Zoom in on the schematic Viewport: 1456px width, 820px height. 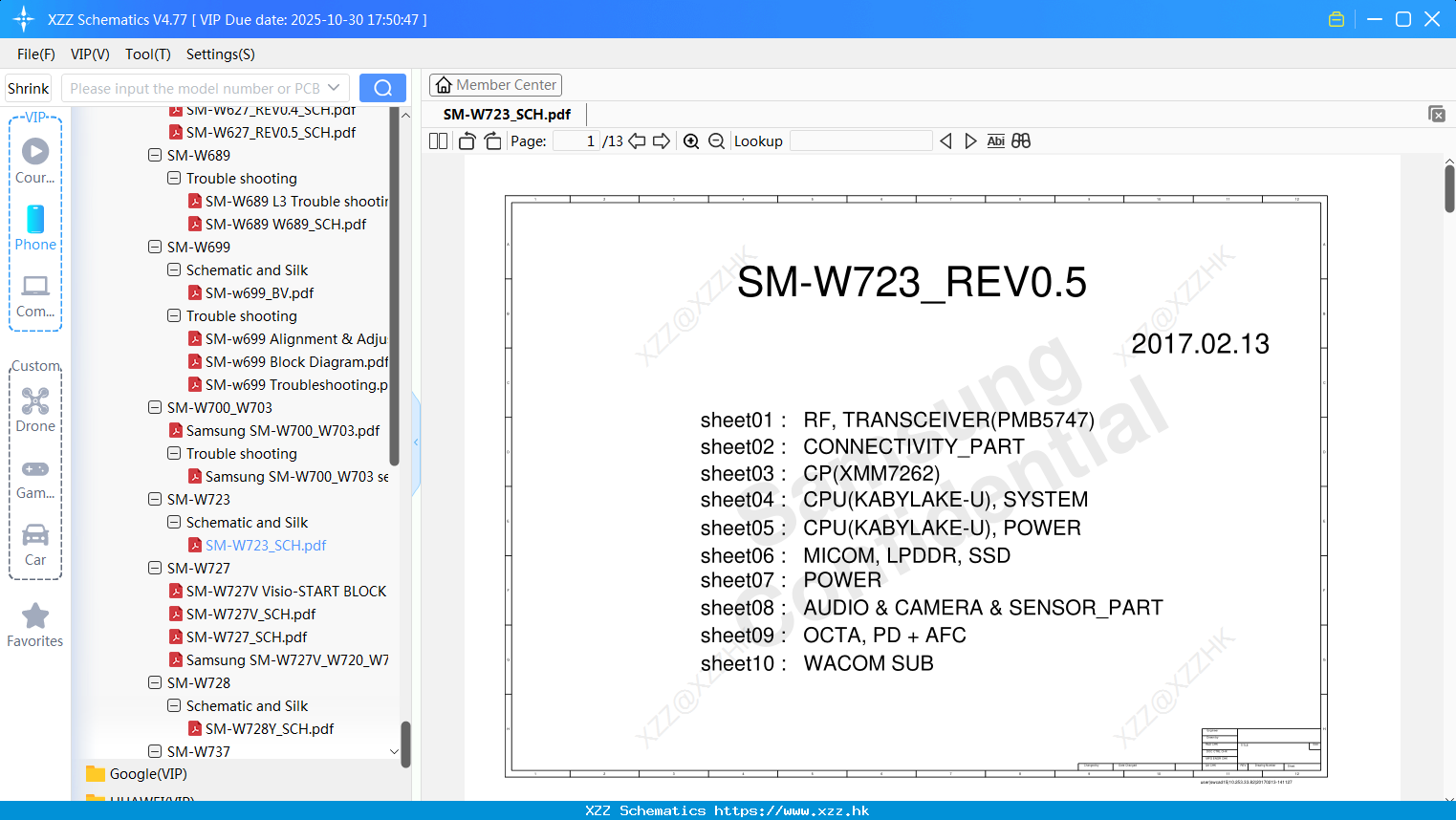tap(691, 141)
